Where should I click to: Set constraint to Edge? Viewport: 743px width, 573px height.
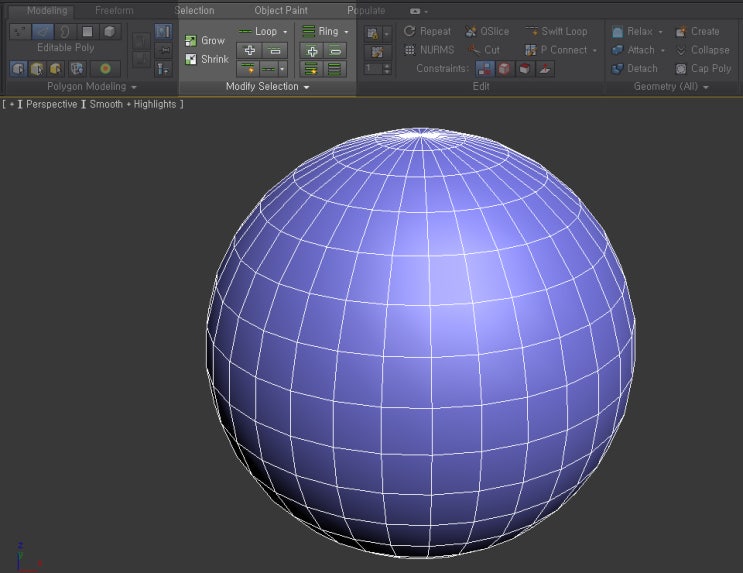click(x=505, y=69)
